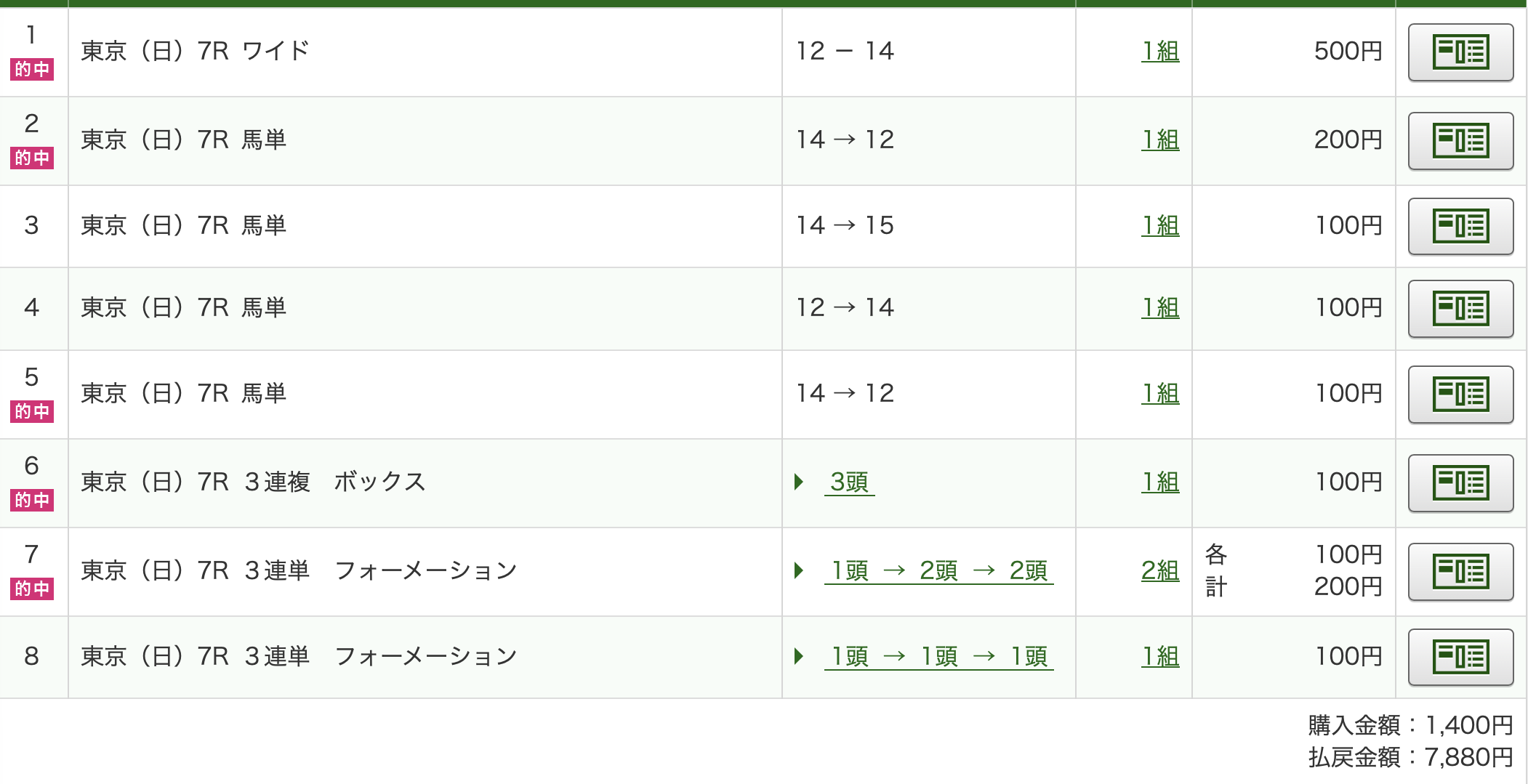1528x784 pixels.
Task: Click the 1組 link for 12 → 14 馬単
Action: (1160, 307)
